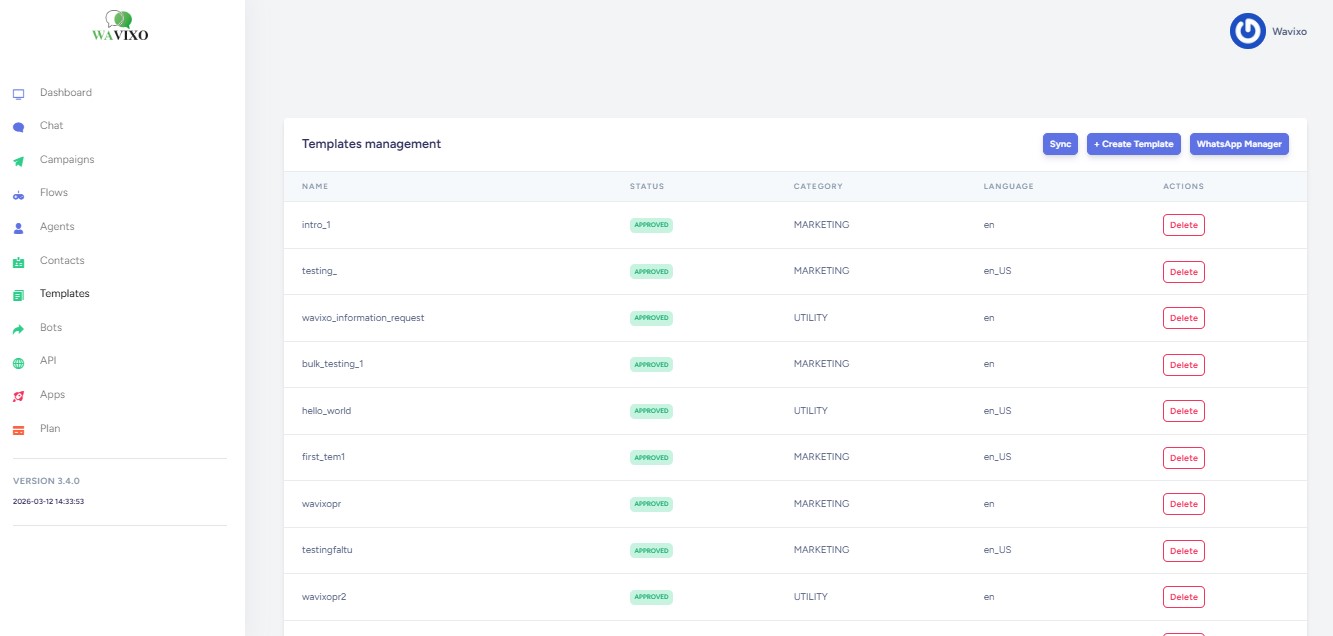This screenshot has height=636, width=1333.
Task: Click the API globe icon
Action: point(18,362)
